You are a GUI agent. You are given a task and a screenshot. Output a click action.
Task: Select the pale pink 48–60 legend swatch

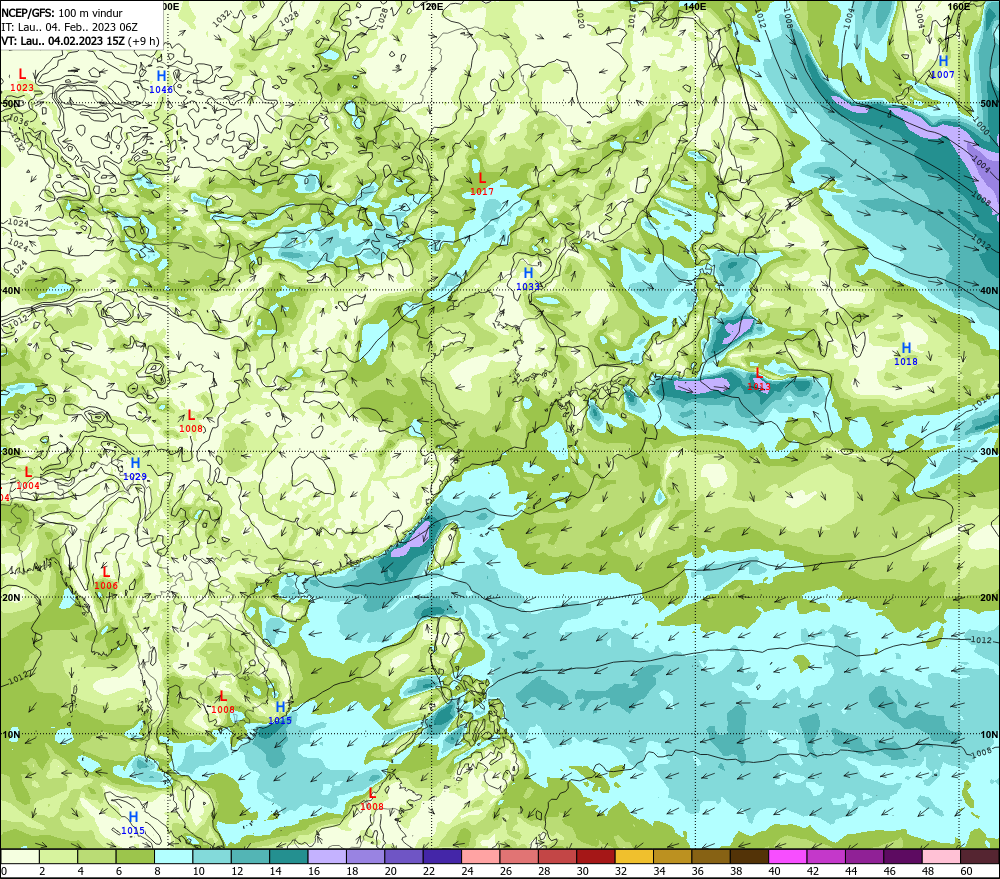pos(941,856)
